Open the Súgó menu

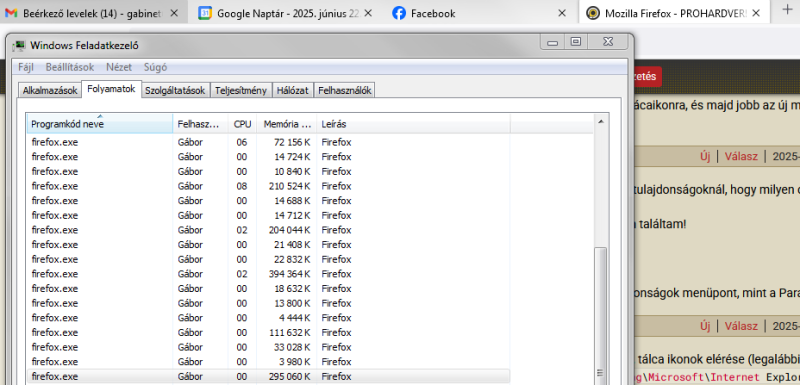click(156, 67)
